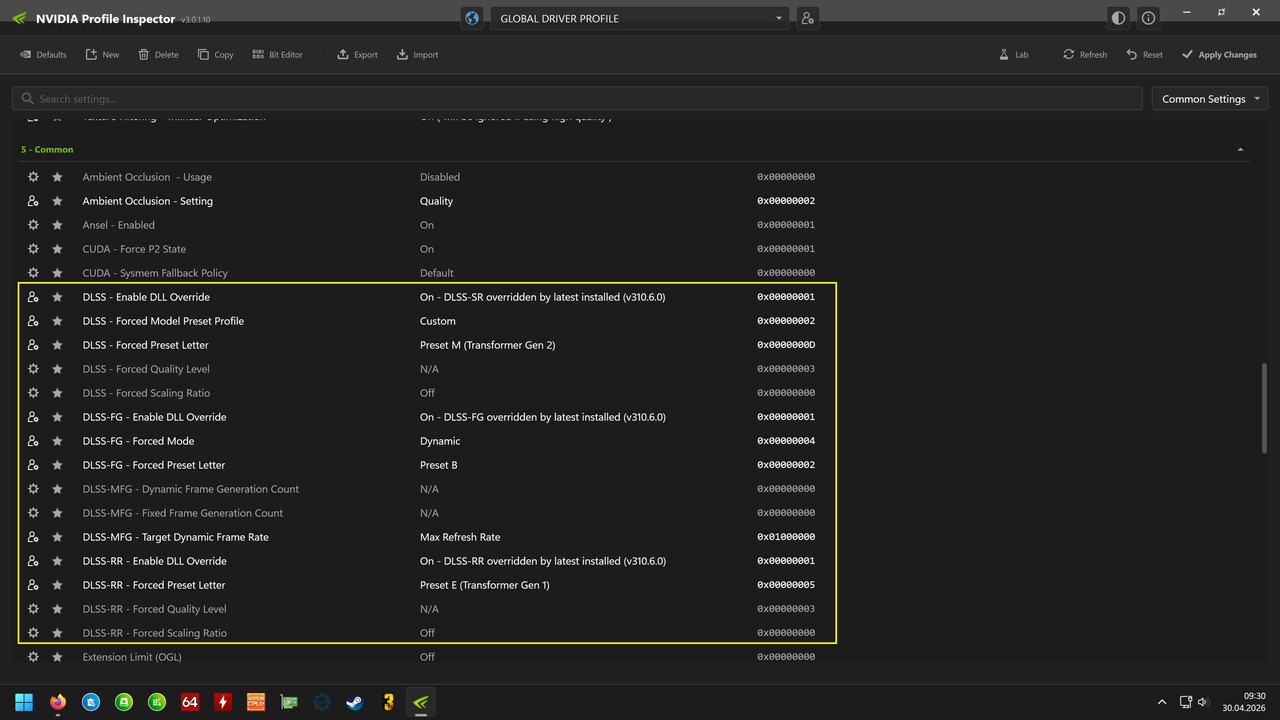
Task: Click the Search settings input field
Action: click(x=577, y=99)
